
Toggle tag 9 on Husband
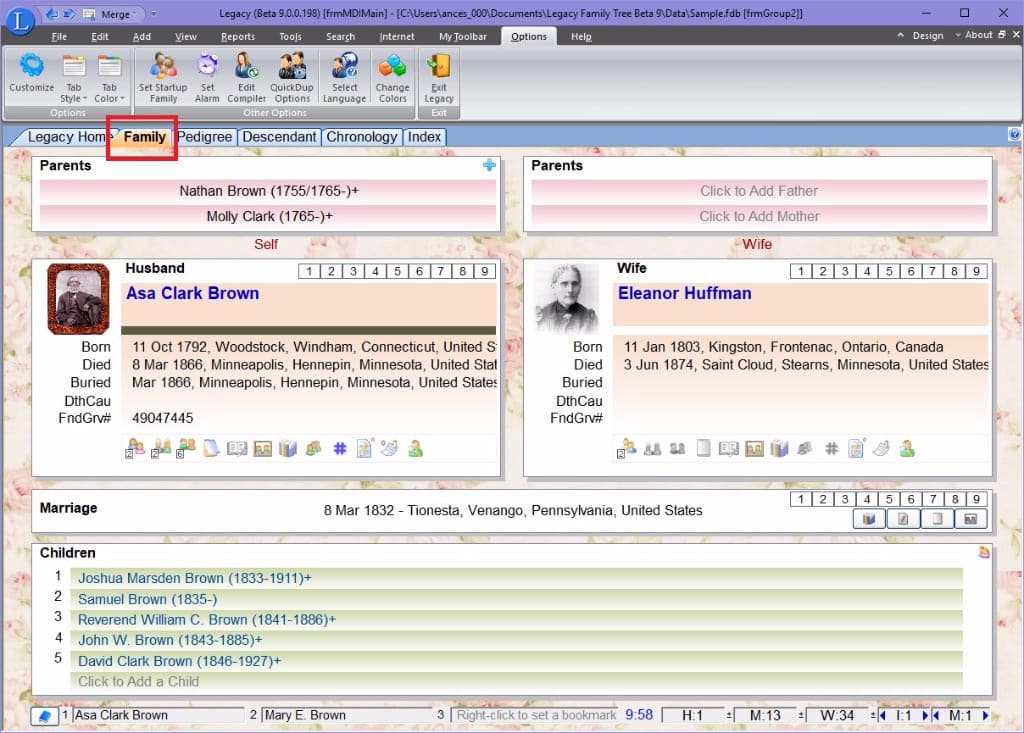pos(485,271)
